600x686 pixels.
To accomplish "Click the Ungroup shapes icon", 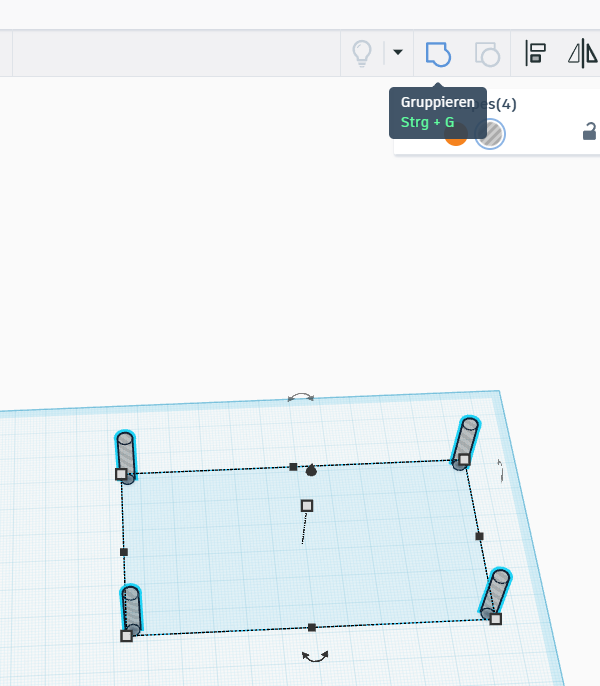I will 488,54.
